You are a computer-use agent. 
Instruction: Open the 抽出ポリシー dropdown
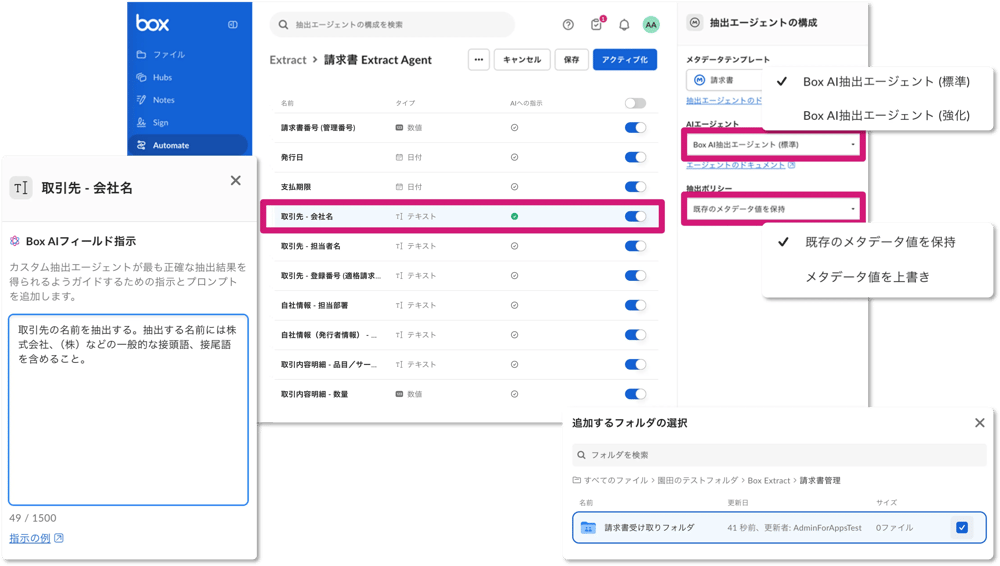[773, 209]
